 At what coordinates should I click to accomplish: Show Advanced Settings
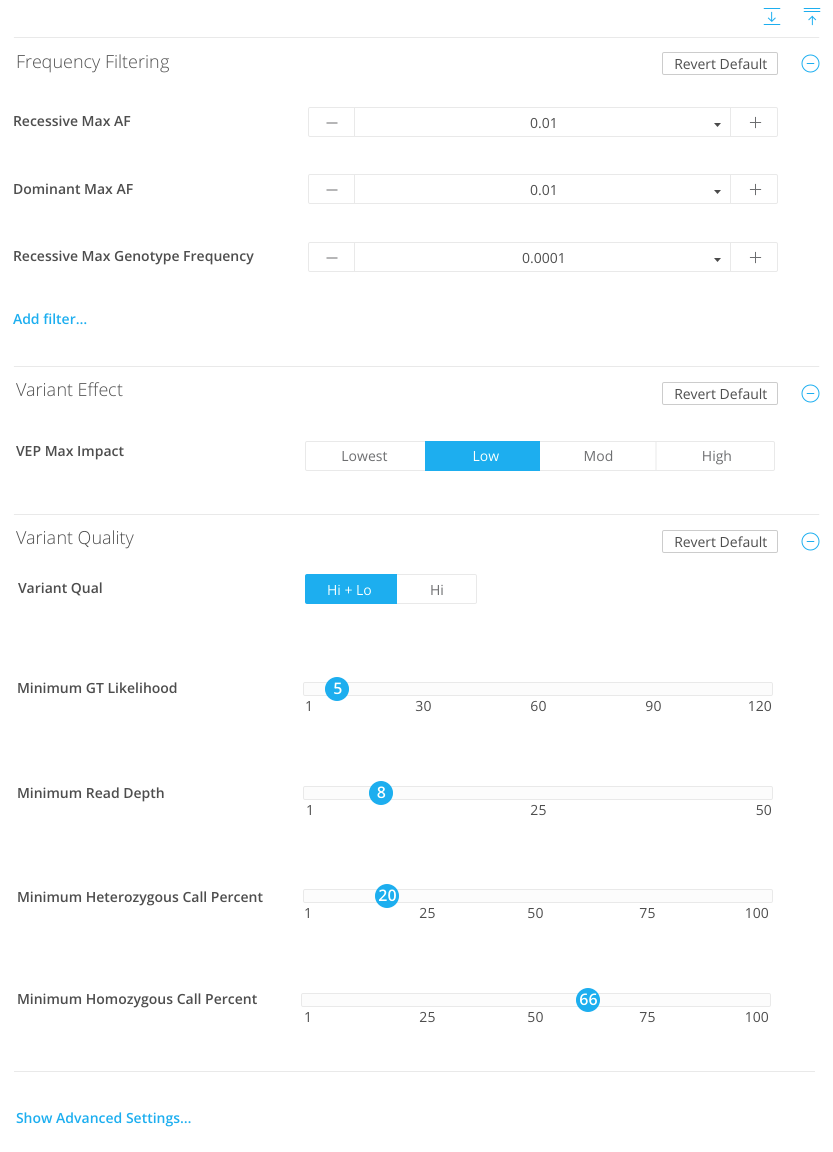pos(103,1118)
